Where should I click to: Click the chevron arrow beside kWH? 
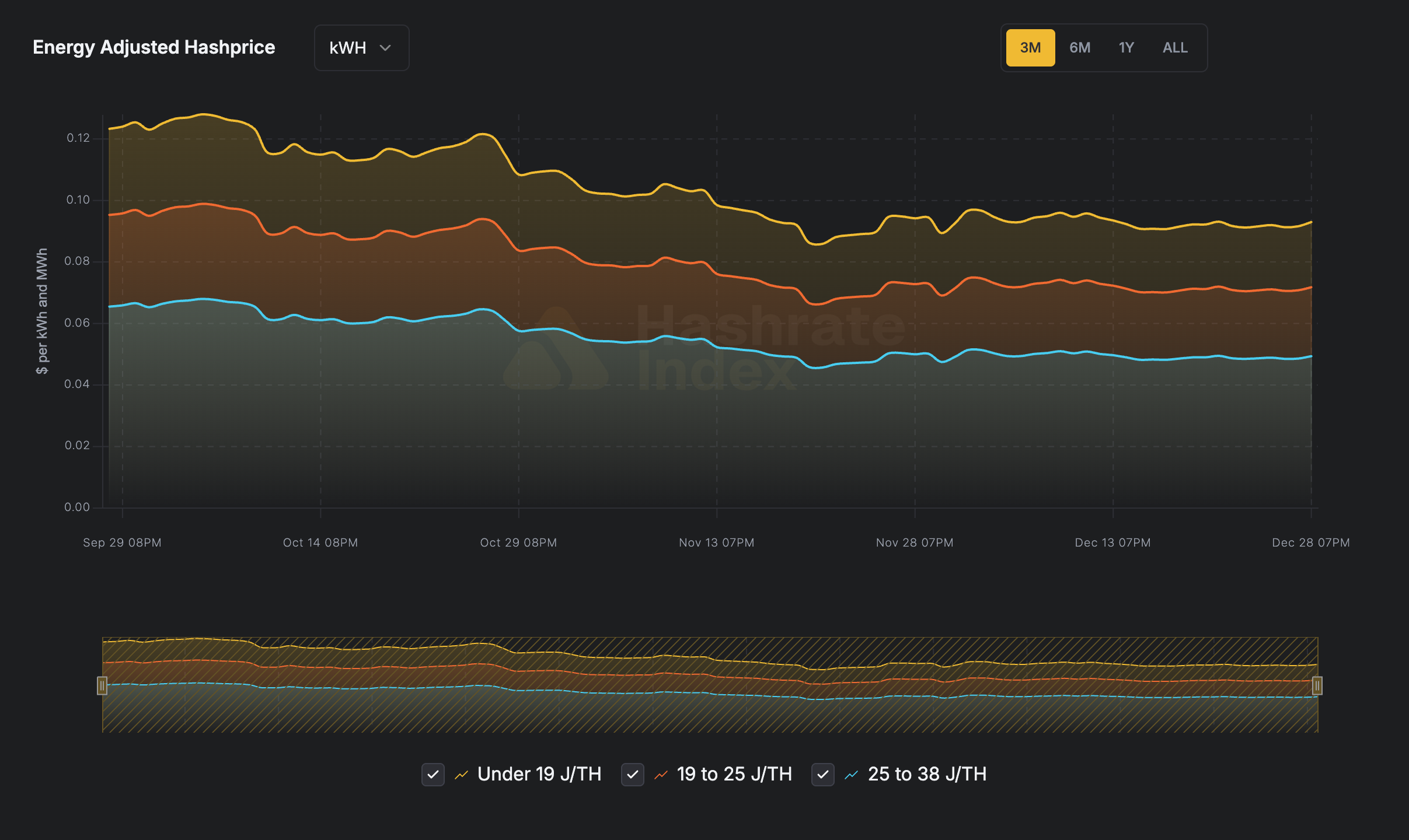pyautogui.click(x=385, y=48)
